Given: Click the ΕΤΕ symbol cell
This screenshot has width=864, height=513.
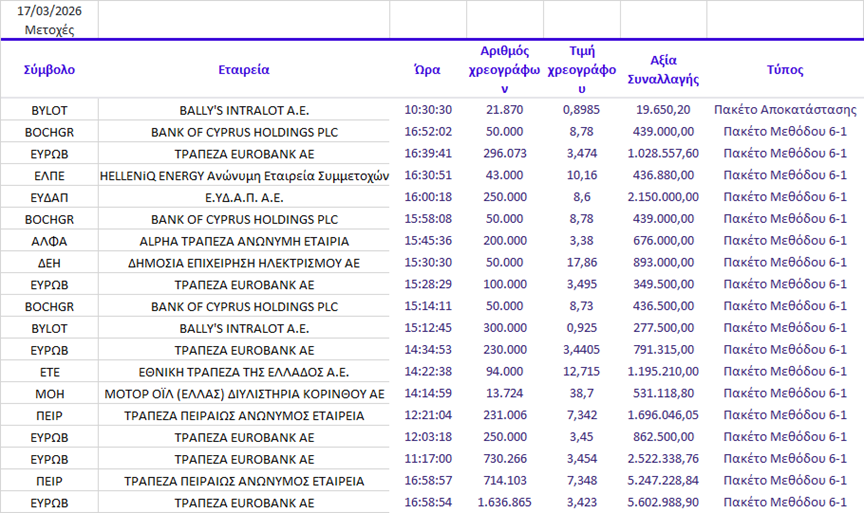Looking at the screenshot, I should [49, 372].
